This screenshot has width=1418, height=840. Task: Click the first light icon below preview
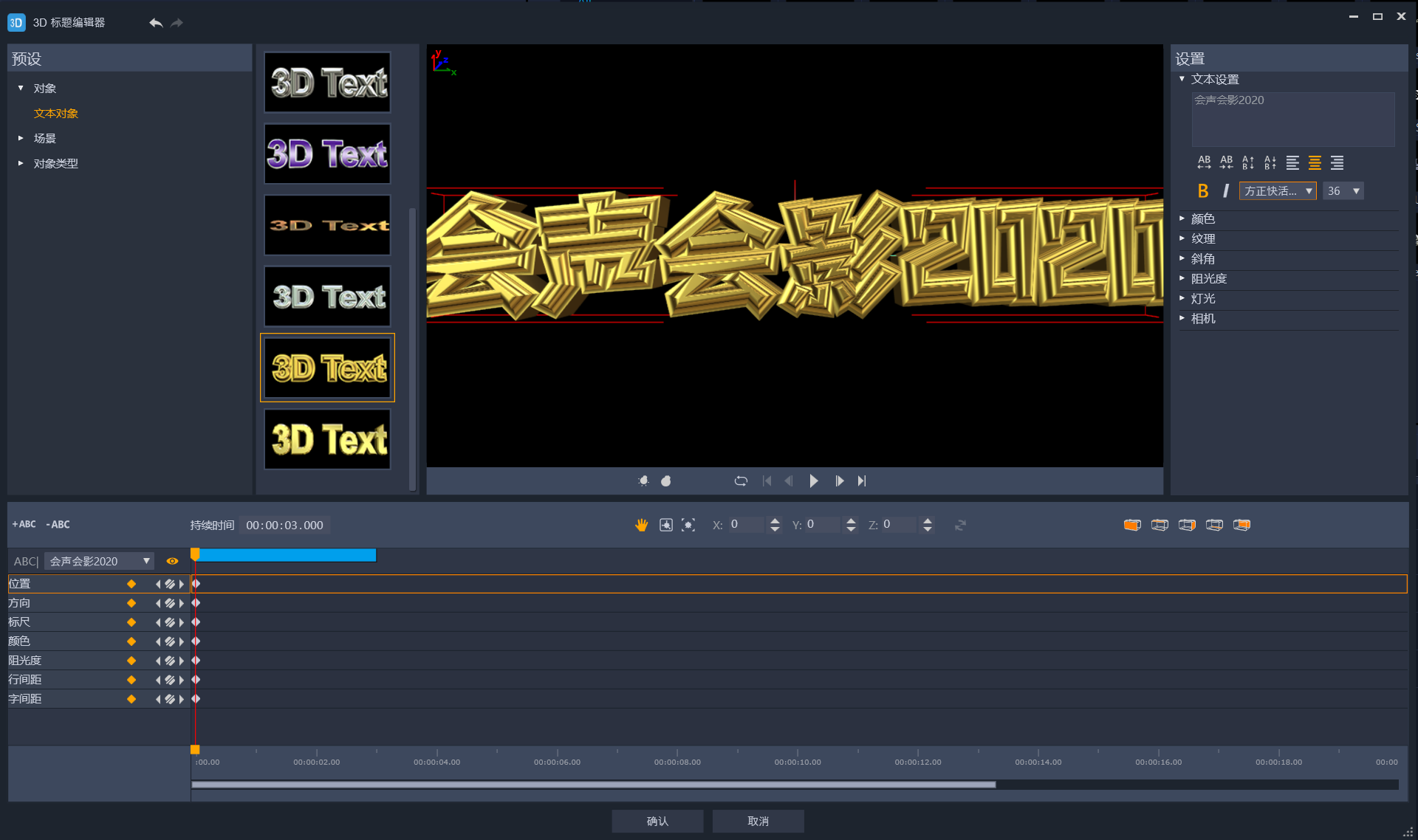coord(643,481)
